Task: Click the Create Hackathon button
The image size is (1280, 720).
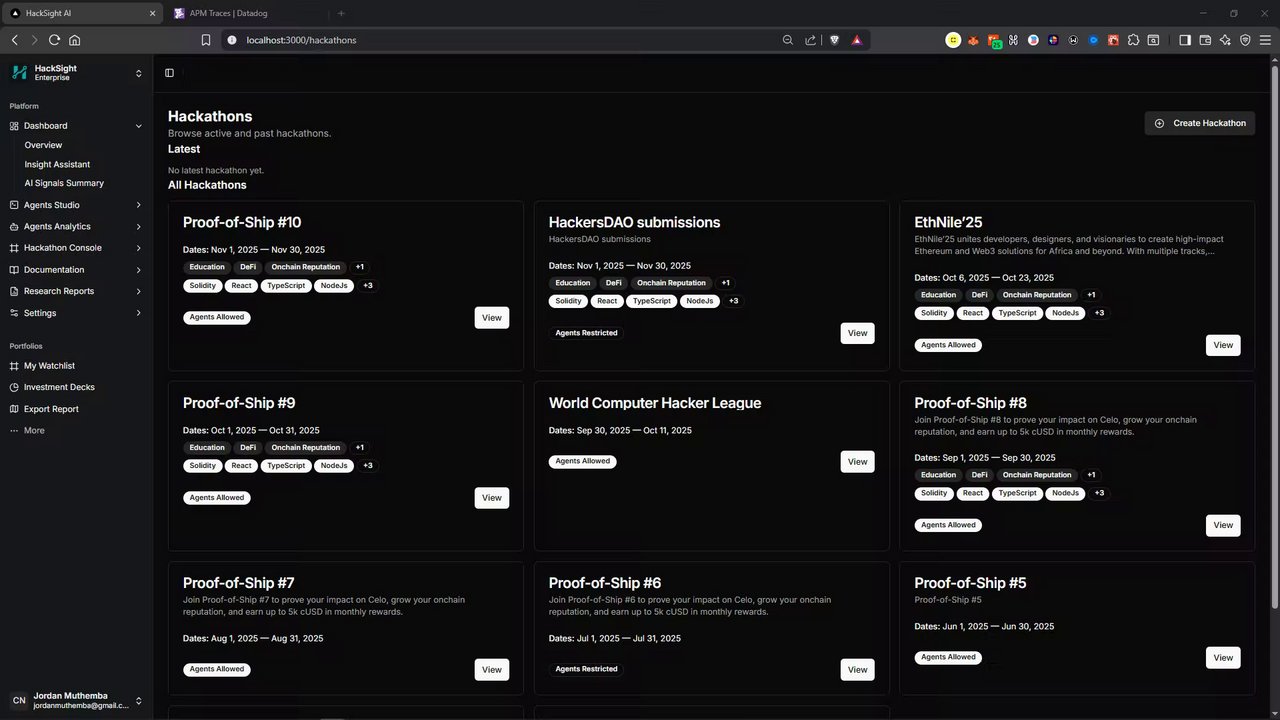Action: coord(1199,123)
